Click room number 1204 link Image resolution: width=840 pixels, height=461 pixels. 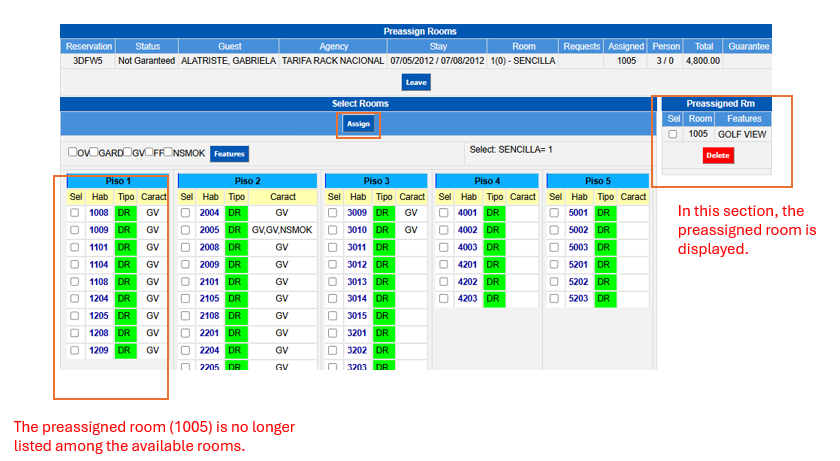tap(99, 299)
